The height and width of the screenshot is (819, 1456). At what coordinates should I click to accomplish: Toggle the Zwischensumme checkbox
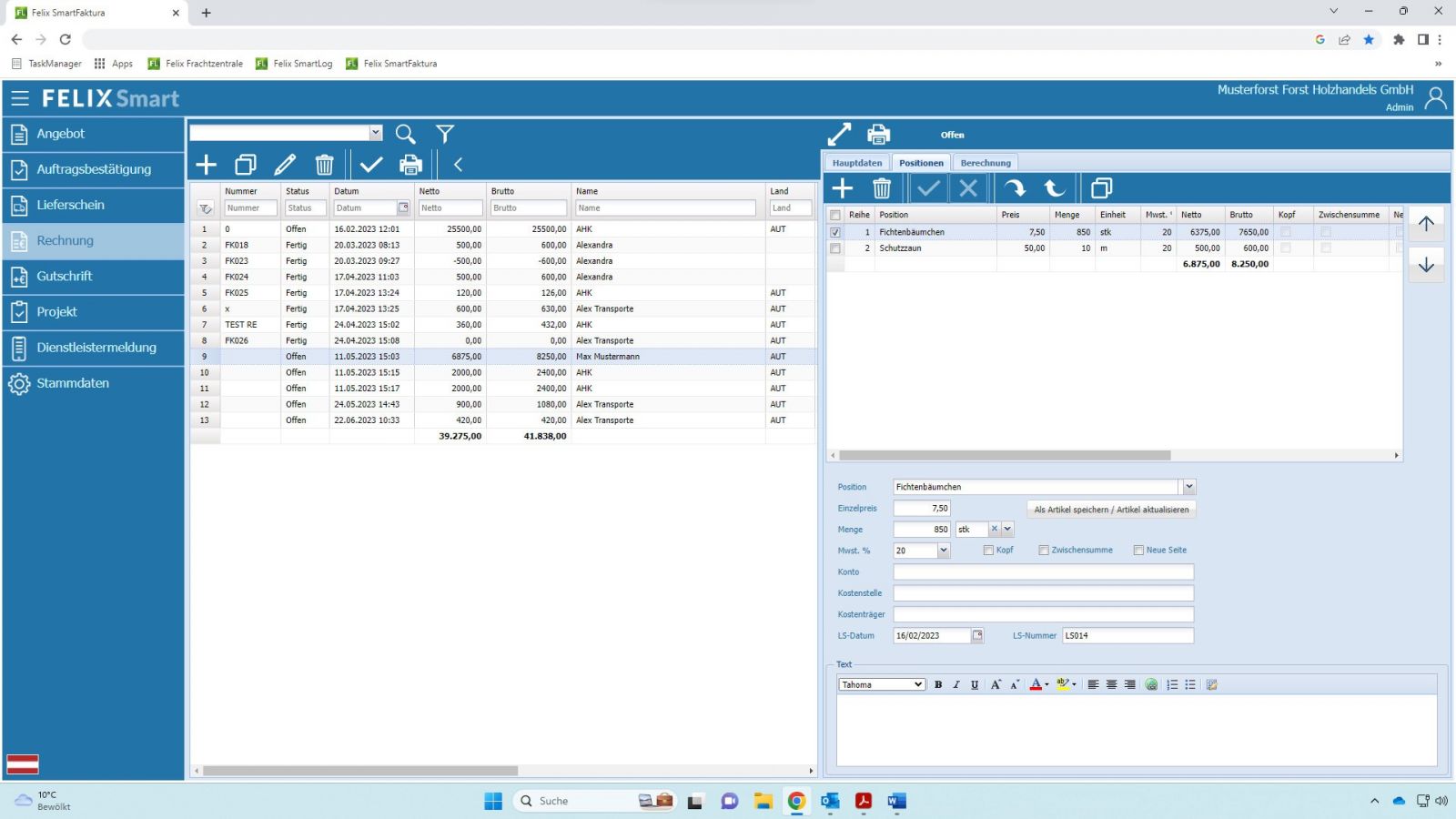(1044, 551)
